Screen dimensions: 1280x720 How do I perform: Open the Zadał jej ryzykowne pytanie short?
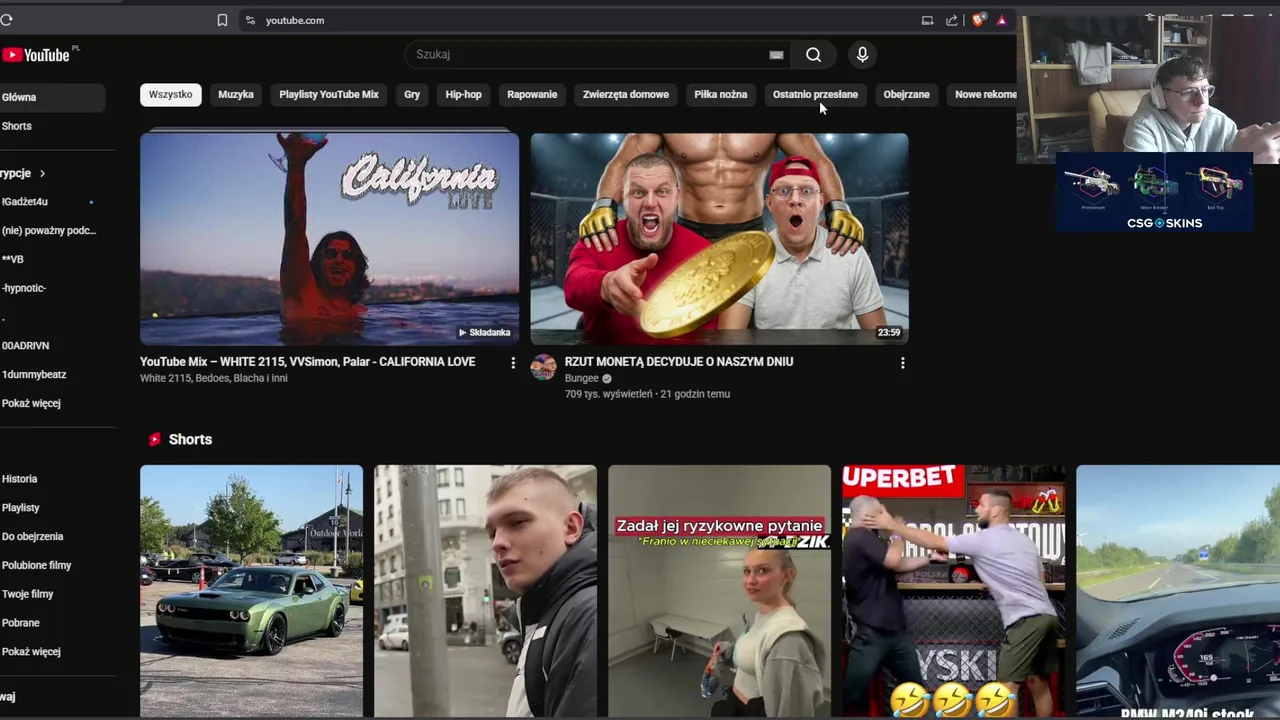719,591
